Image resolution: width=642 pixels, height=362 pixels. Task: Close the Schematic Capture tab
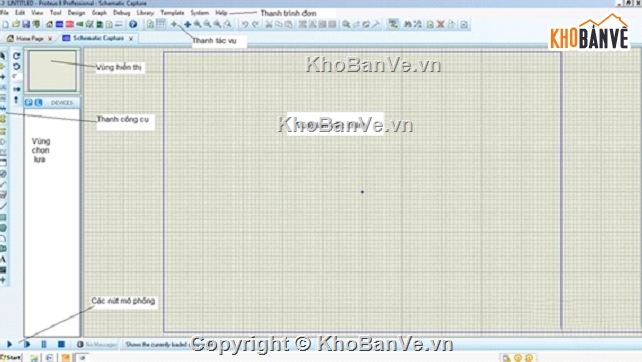pos(131,38)
